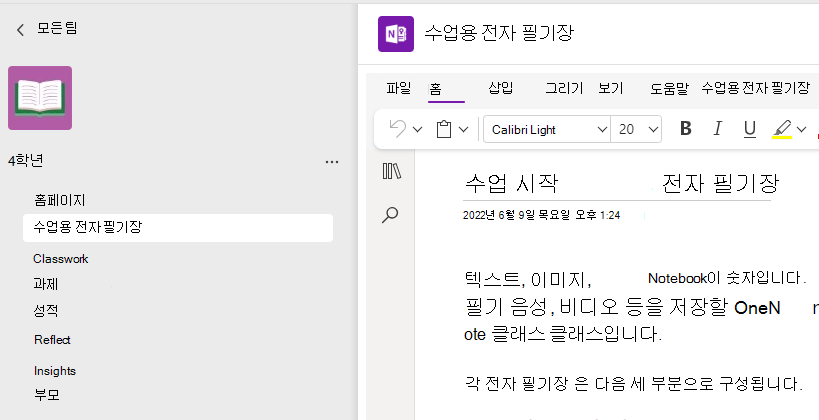This screenshot has width=819, height=420.
Task: Click the text ote 클래스 클래스입니다.
Action: coord(563,334)
